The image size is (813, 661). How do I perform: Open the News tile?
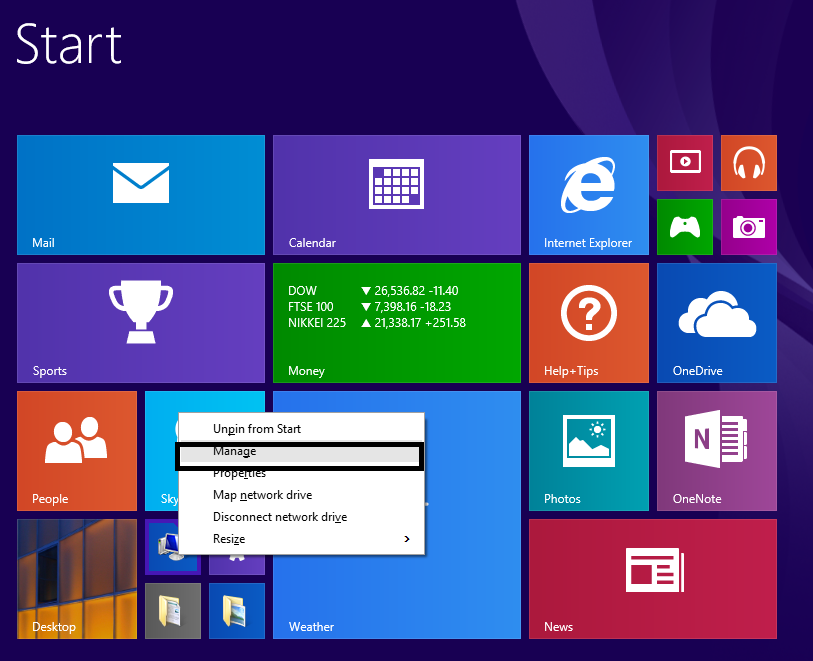pos(653,579)
